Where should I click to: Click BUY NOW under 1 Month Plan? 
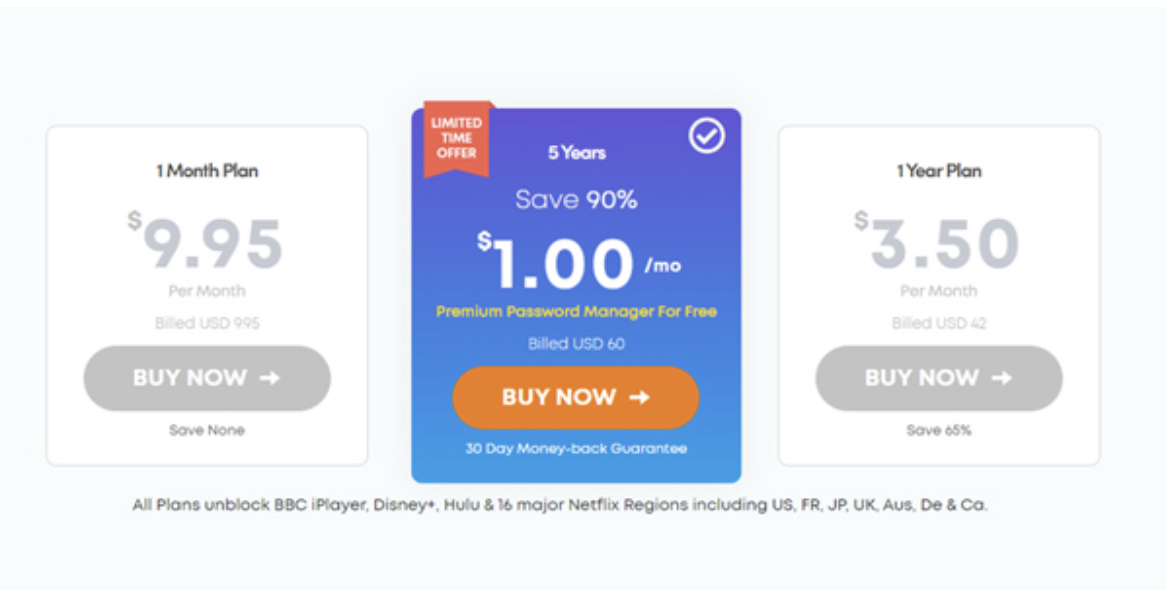[x=207, y=378]
